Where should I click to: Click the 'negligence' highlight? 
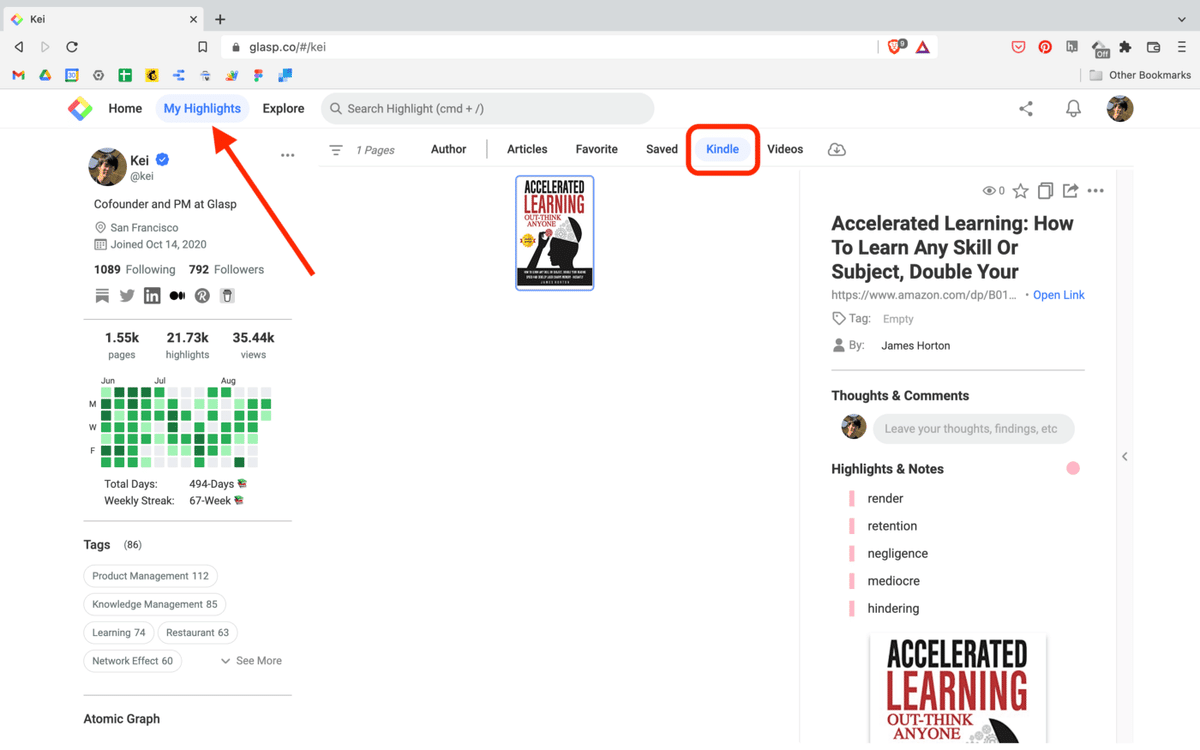[x=898, y=553]
